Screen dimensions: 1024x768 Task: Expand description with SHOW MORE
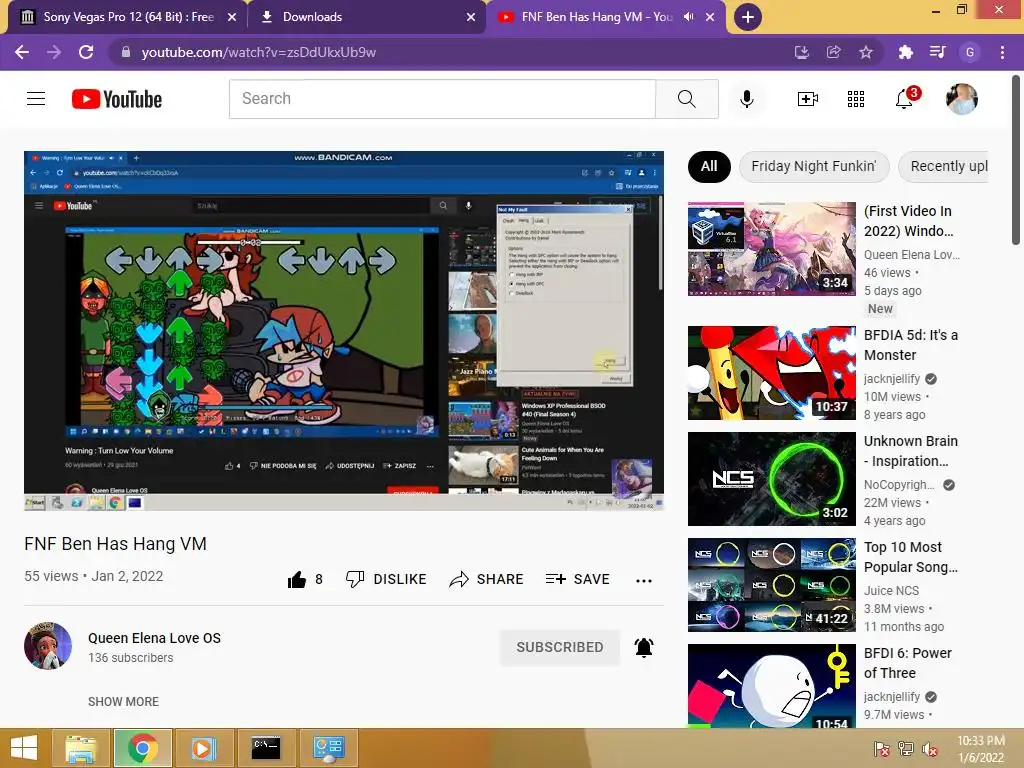(123, 701)
